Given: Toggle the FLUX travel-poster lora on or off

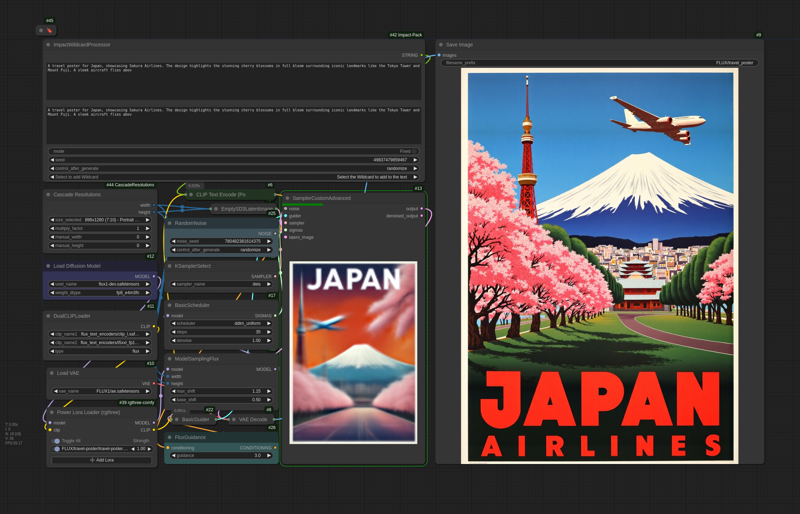Looking at the screenshot, I should click(x=57, y=449).
